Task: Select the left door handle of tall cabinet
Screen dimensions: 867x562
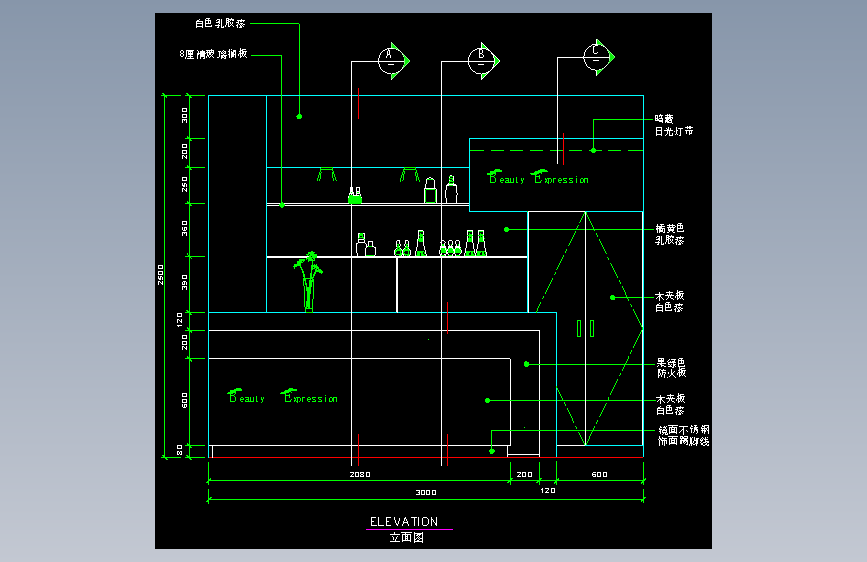Action: [x=579, y=329]
